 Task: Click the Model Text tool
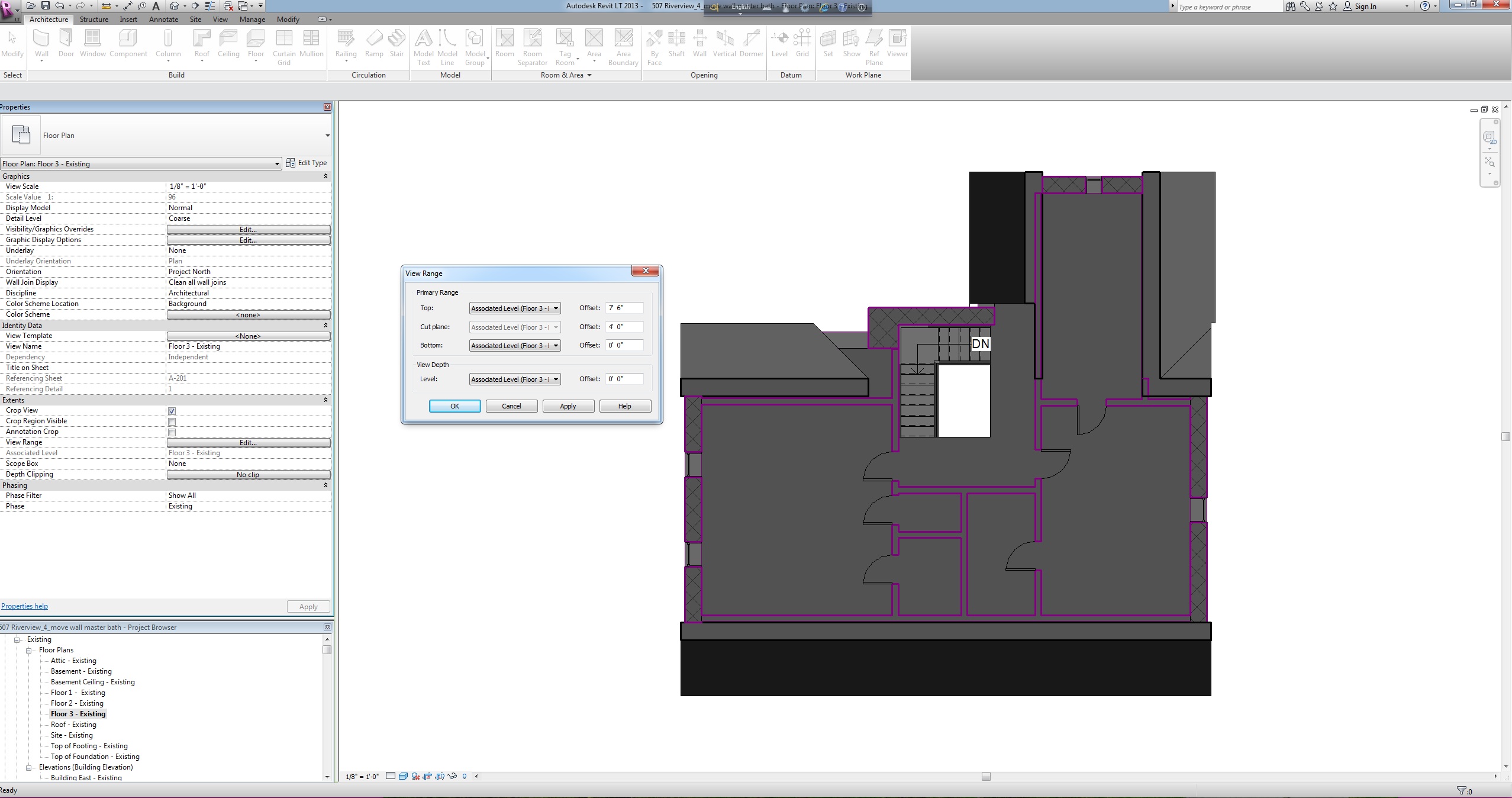[x=424, y=40]
